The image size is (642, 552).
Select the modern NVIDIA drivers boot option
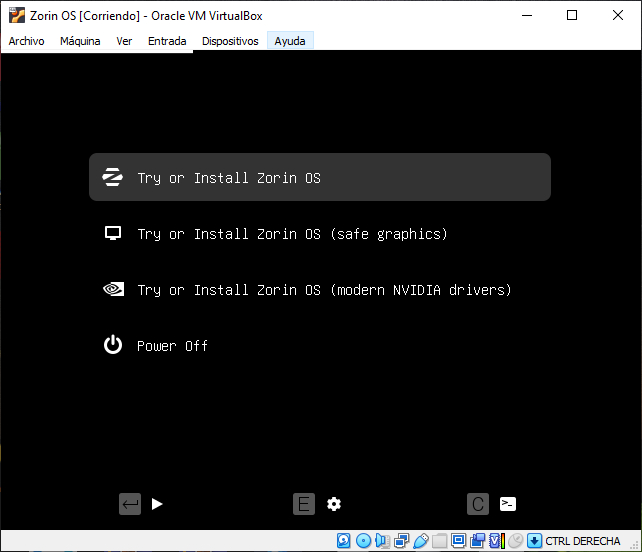click(324, 290)
